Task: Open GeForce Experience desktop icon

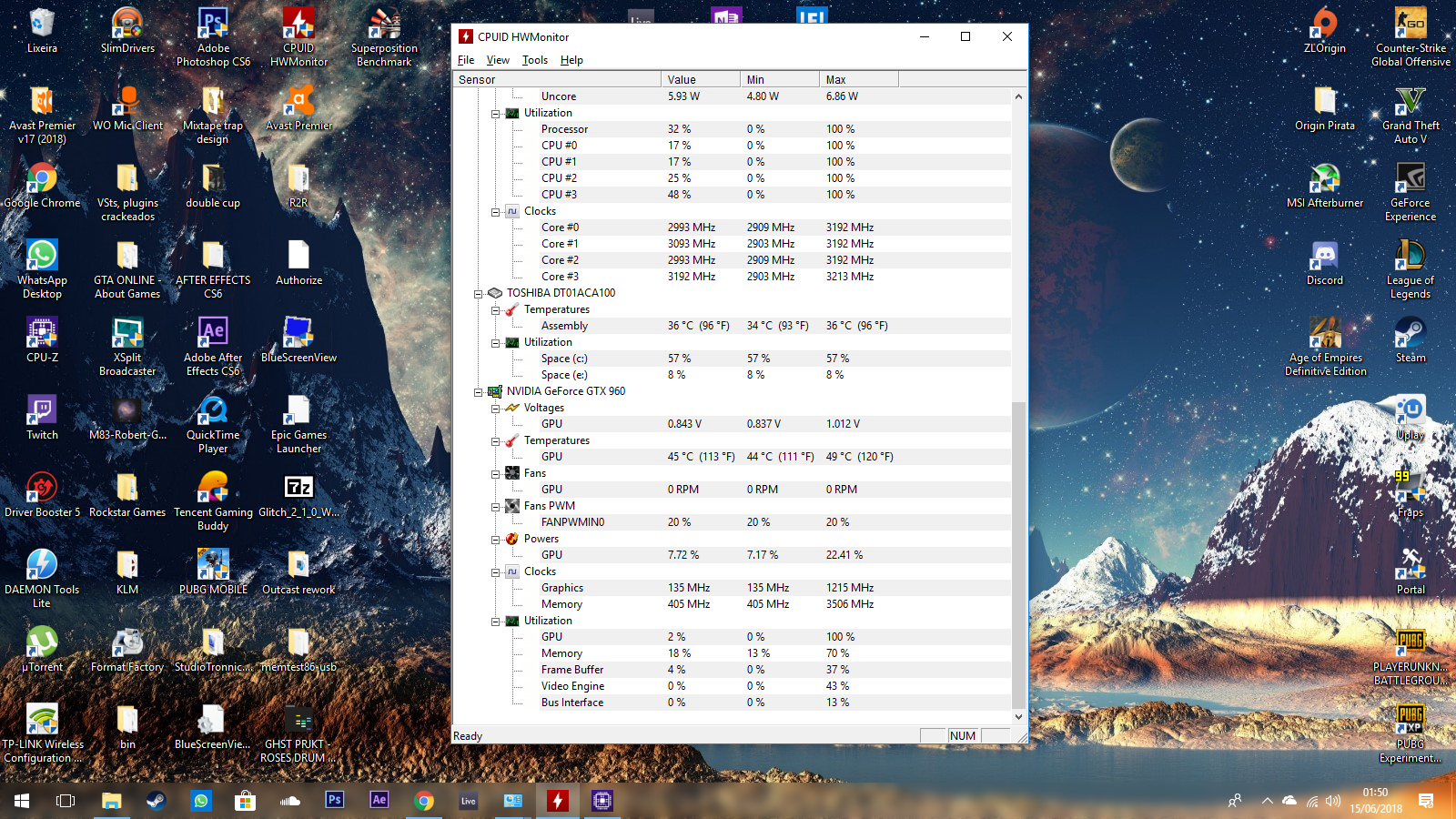Action: [1410, 191]
